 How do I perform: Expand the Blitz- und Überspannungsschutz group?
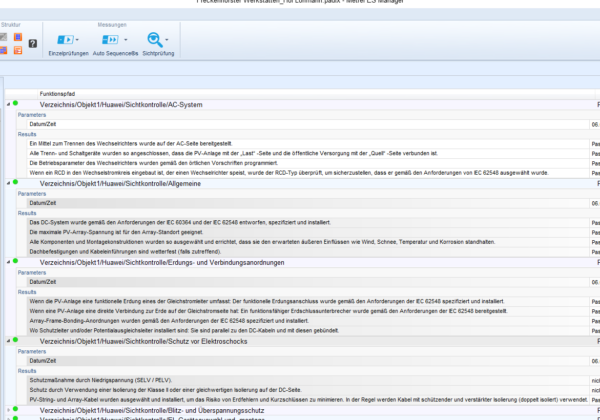pyautogui.click(x=8, y=410)
